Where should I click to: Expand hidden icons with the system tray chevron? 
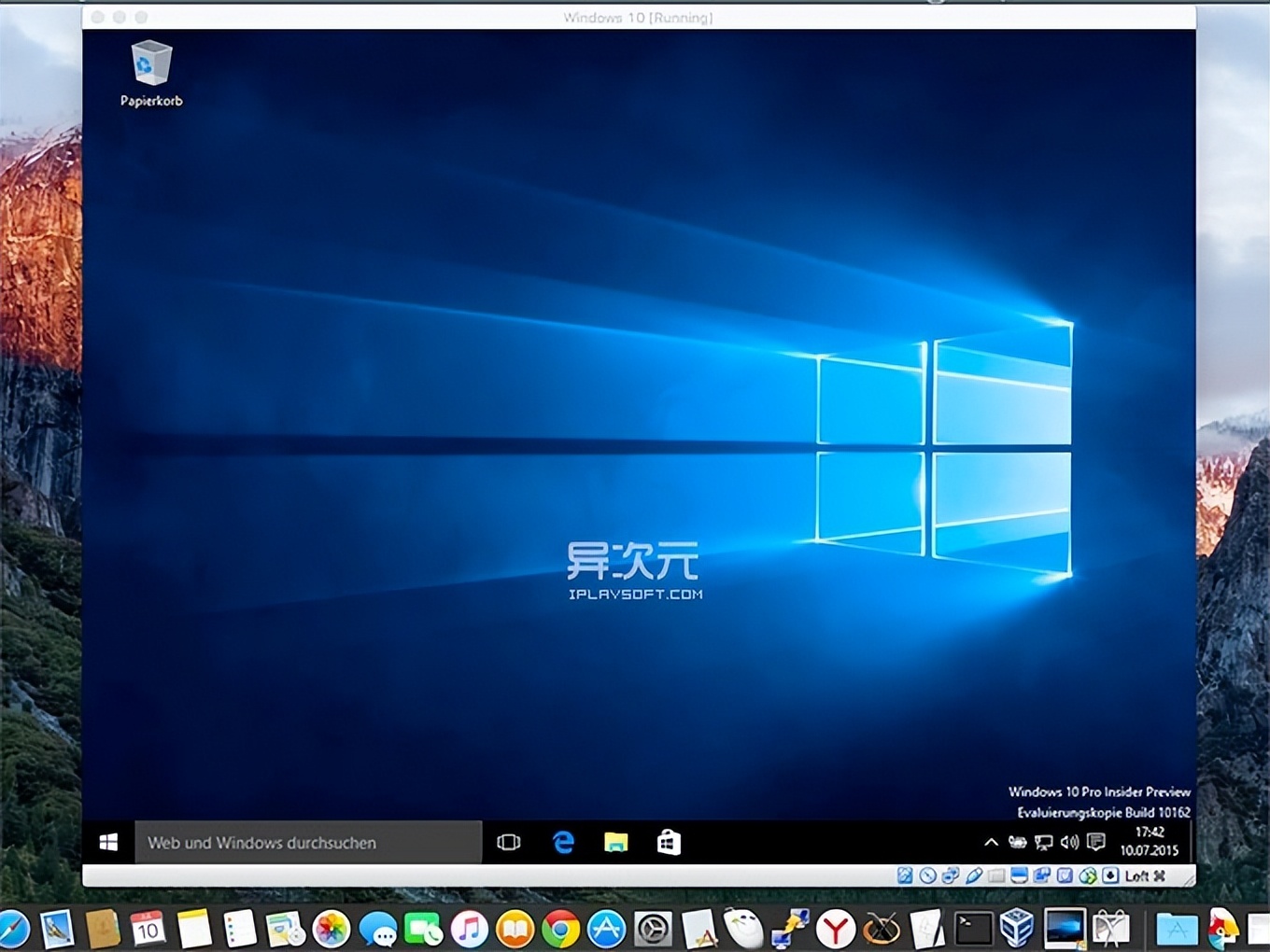click(991, 842)
